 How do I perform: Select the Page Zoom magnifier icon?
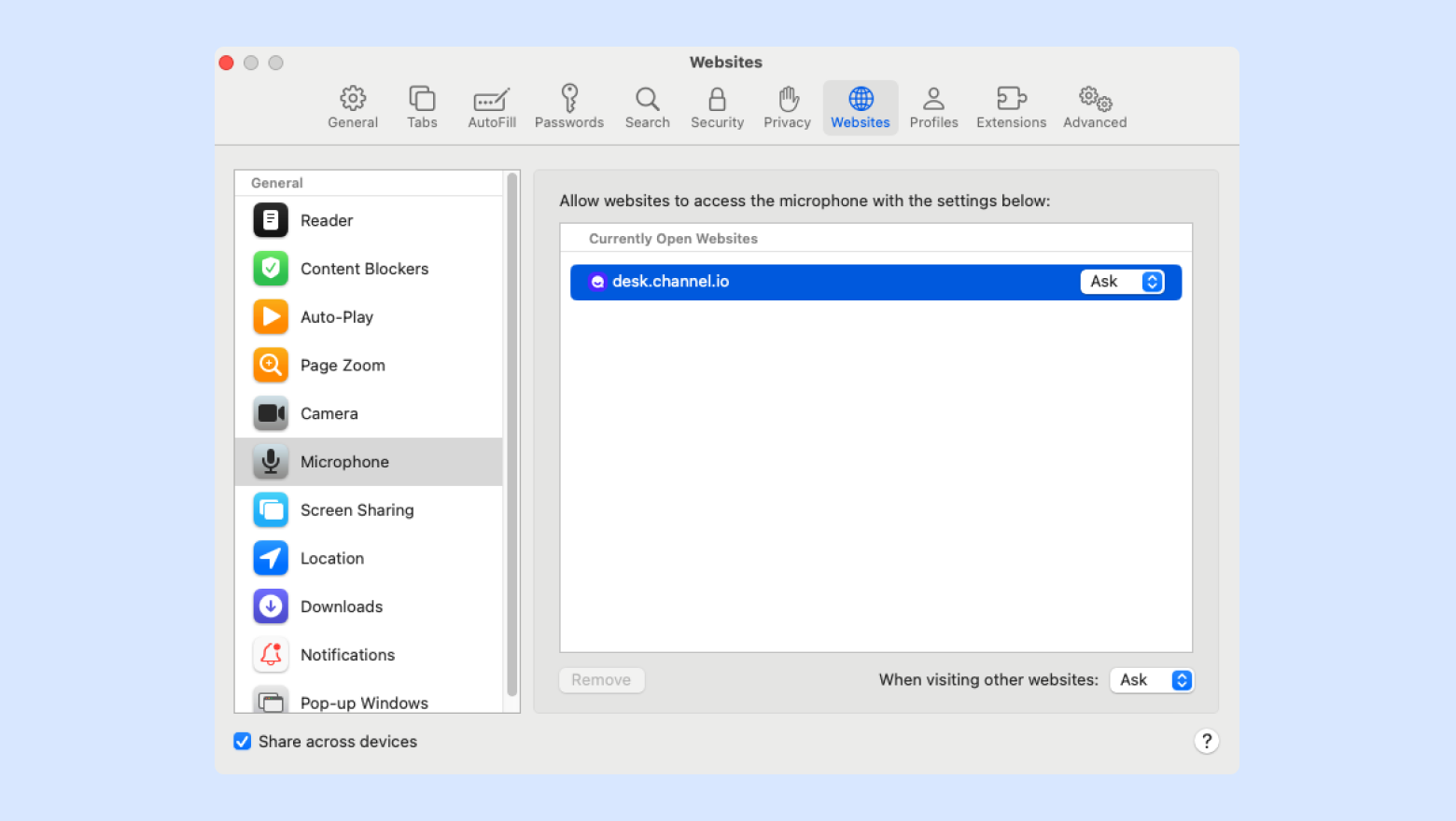pos(271,365)
